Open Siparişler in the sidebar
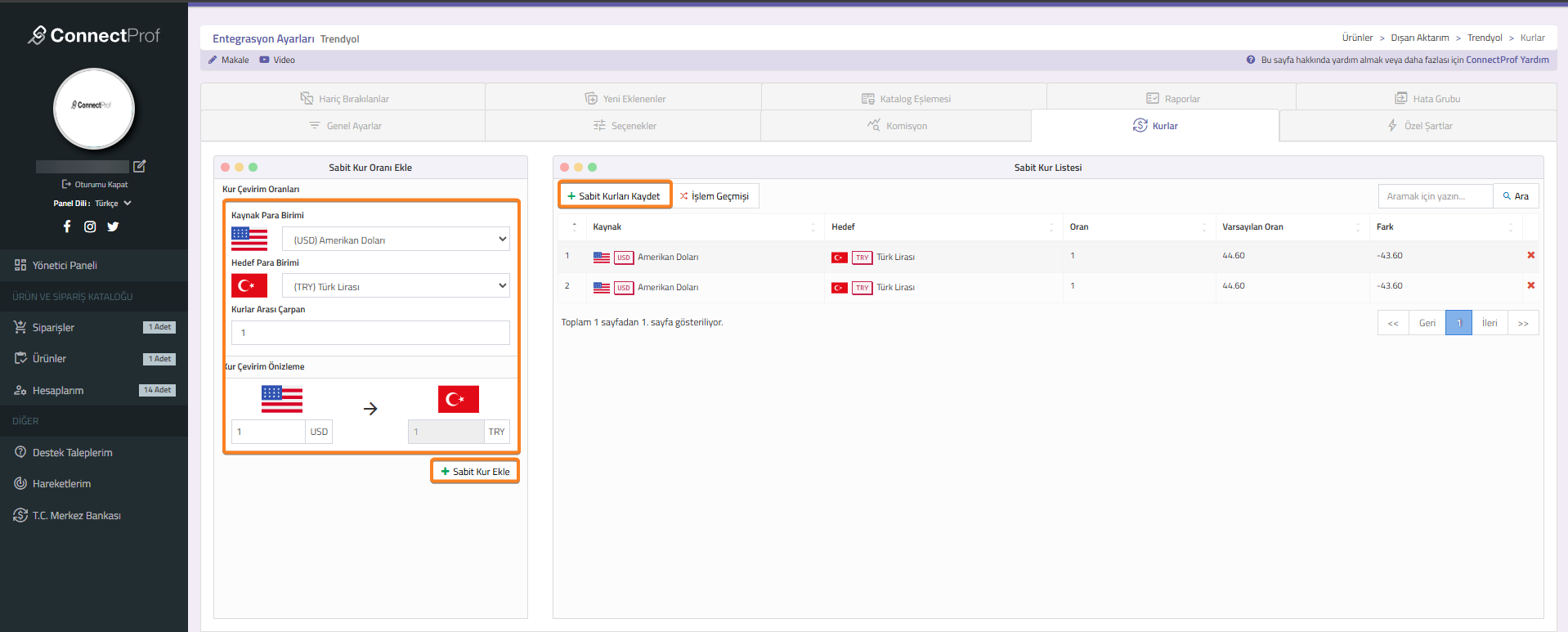Screen dimensions: 1568x632 [x=53, y=328]
